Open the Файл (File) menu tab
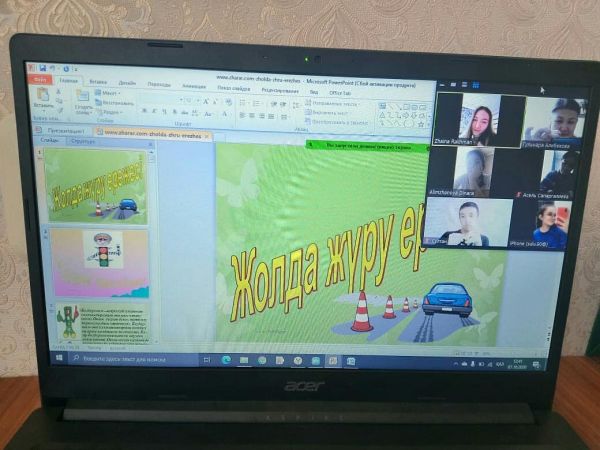600x450 pixels. point(41,82)
